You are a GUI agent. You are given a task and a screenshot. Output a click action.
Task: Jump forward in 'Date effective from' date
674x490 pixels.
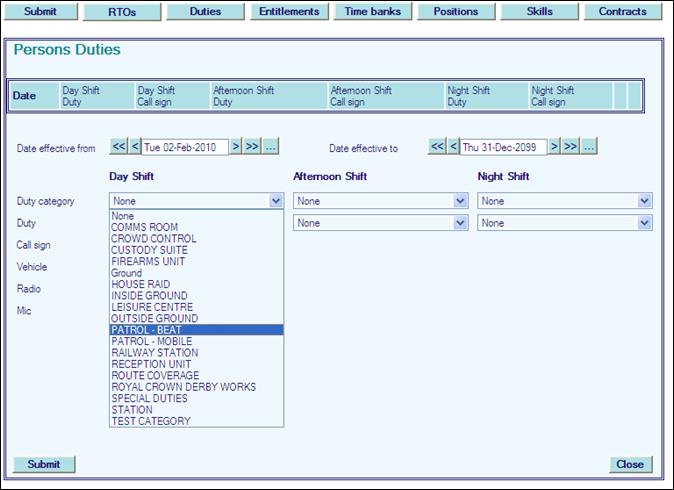tap(252, 147)
